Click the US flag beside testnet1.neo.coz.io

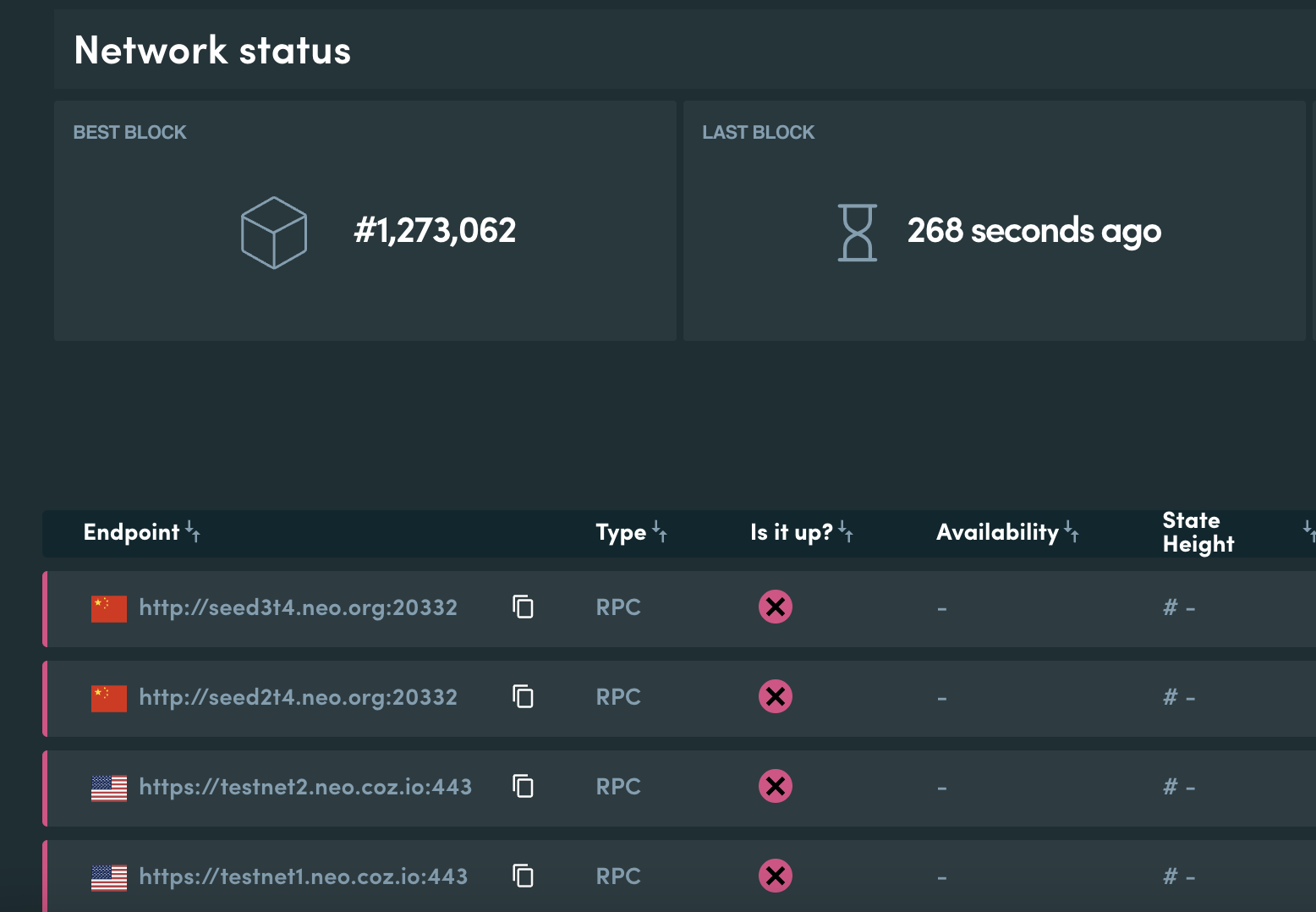tap(109, 878)
